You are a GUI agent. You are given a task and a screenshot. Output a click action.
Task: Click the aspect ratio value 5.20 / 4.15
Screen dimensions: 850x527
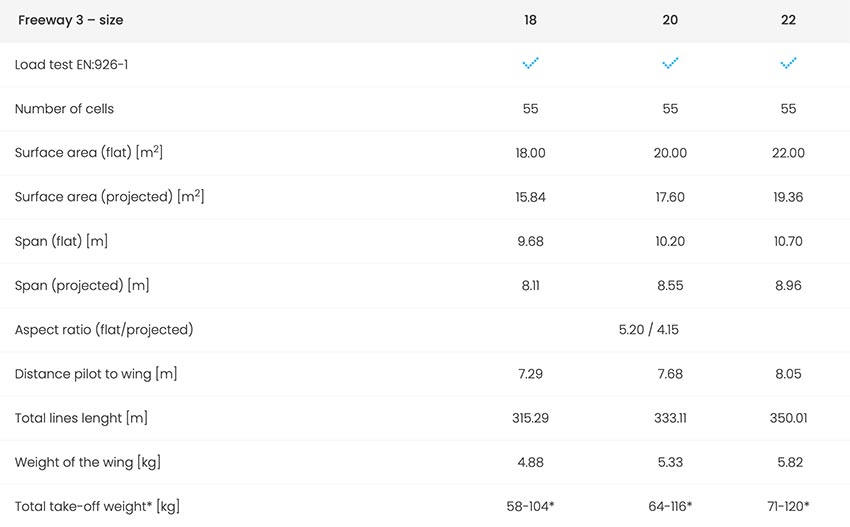tap(649, 330)
